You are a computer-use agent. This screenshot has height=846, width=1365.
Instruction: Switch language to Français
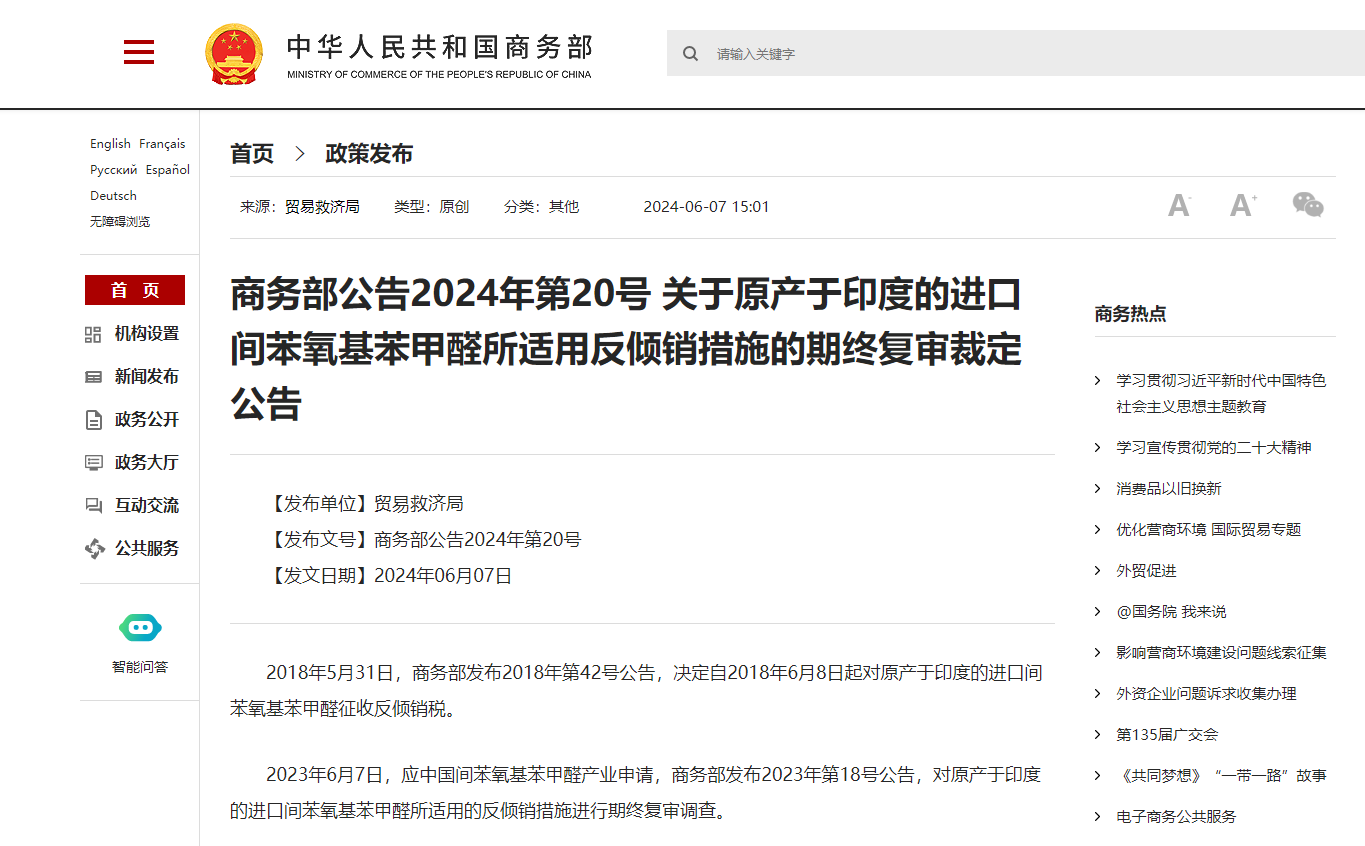point(162,144)
